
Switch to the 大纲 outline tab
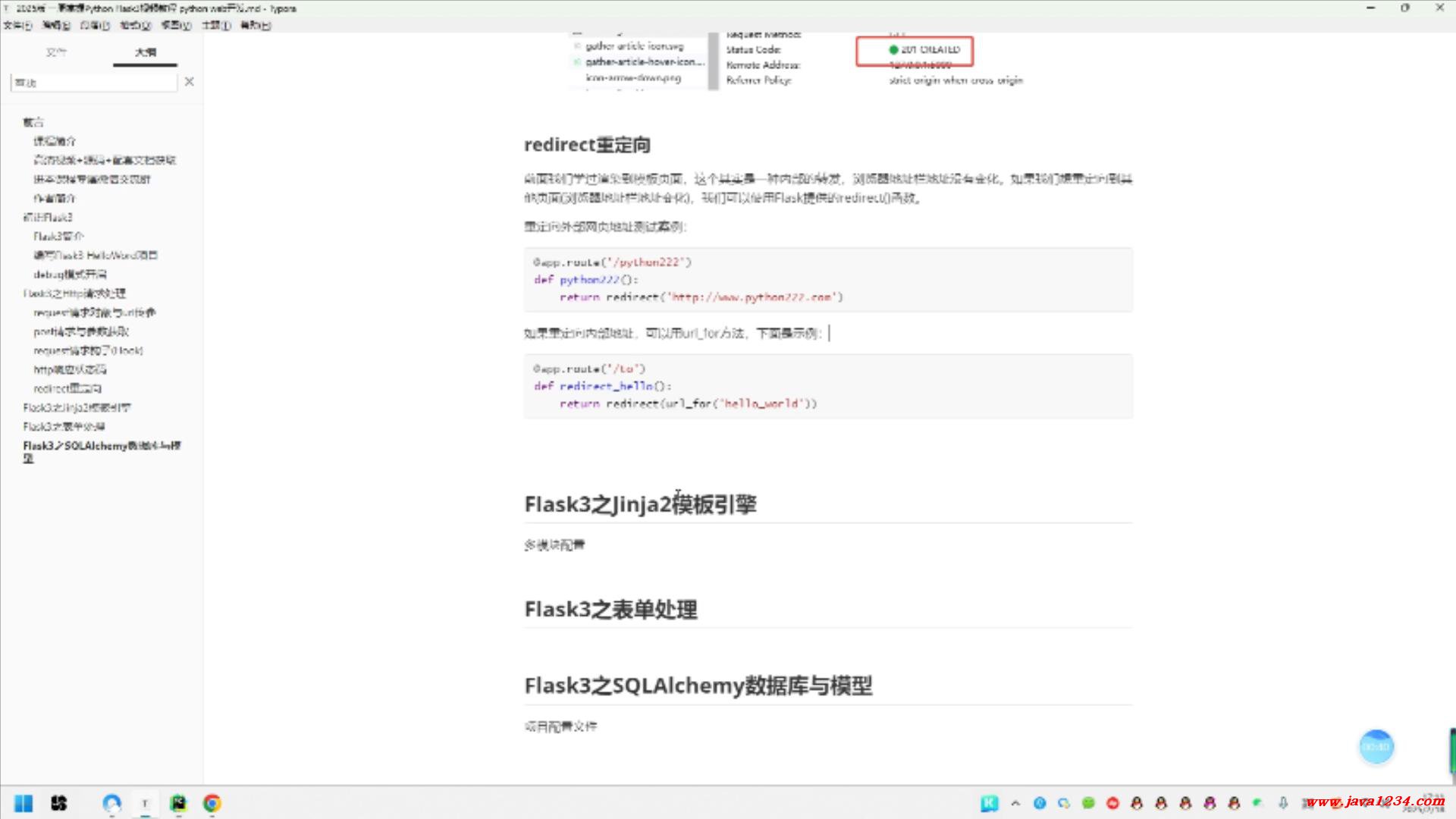coord(145,52)
